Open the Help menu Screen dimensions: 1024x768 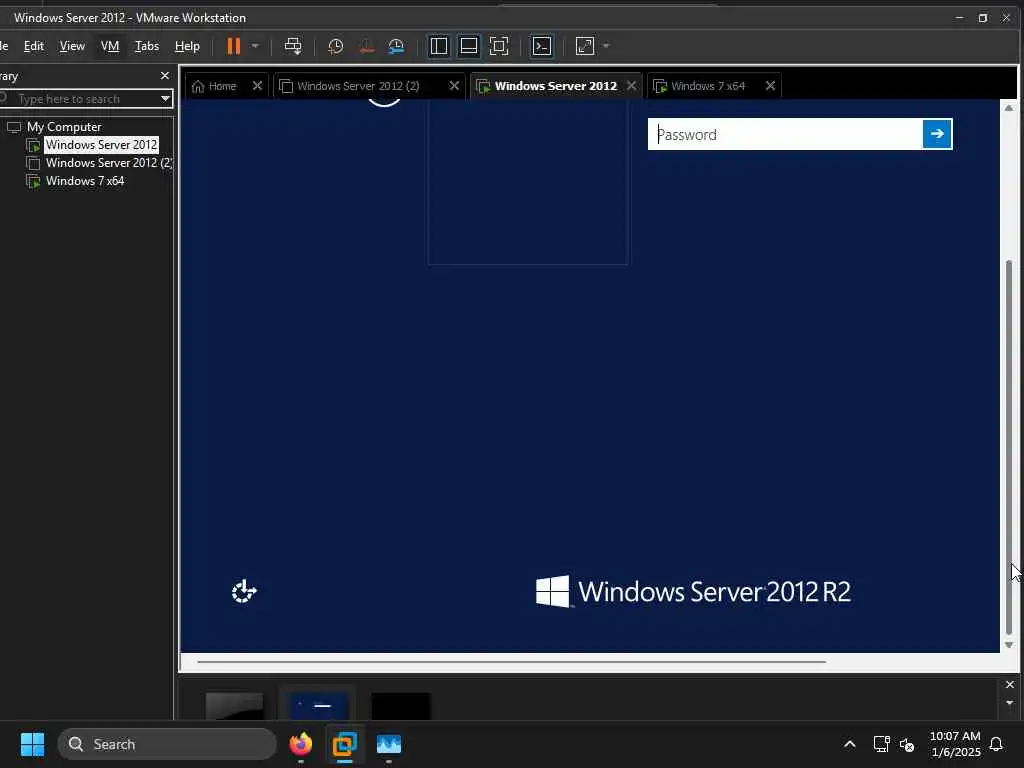[187, 46]
